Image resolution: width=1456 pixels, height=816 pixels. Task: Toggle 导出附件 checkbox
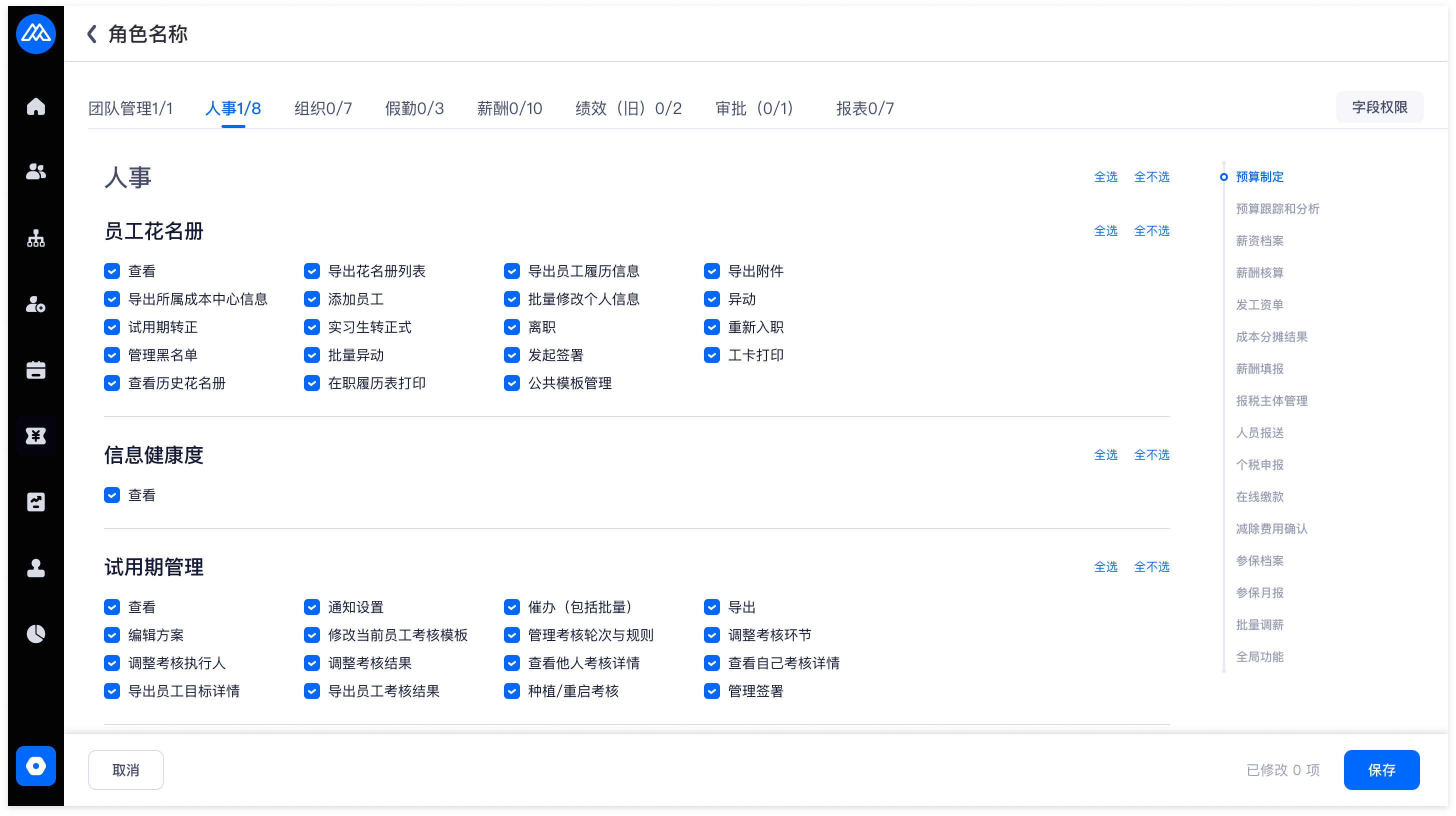[x=712, y=271]
